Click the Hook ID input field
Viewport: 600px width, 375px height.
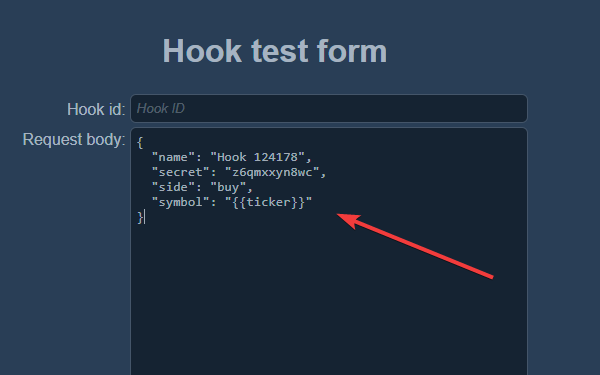(329, 109)
